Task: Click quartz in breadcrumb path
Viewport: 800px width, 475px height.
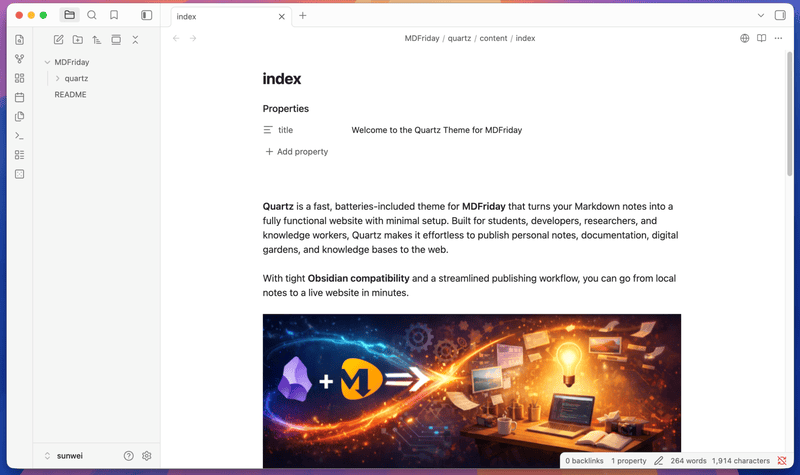Action: coord(459,38)
